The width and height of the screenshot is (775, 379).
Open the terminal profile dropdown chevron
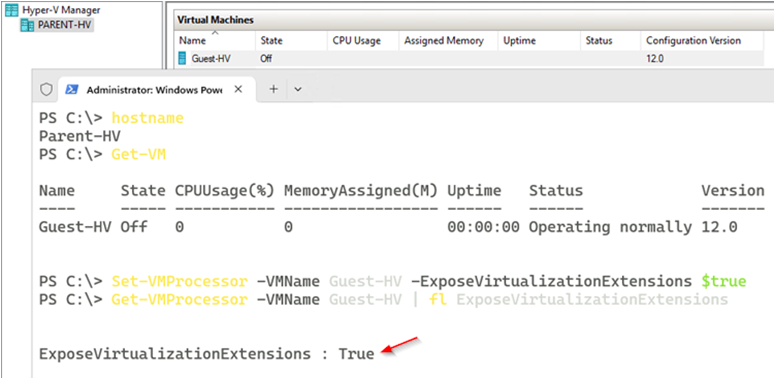point(298,89)
